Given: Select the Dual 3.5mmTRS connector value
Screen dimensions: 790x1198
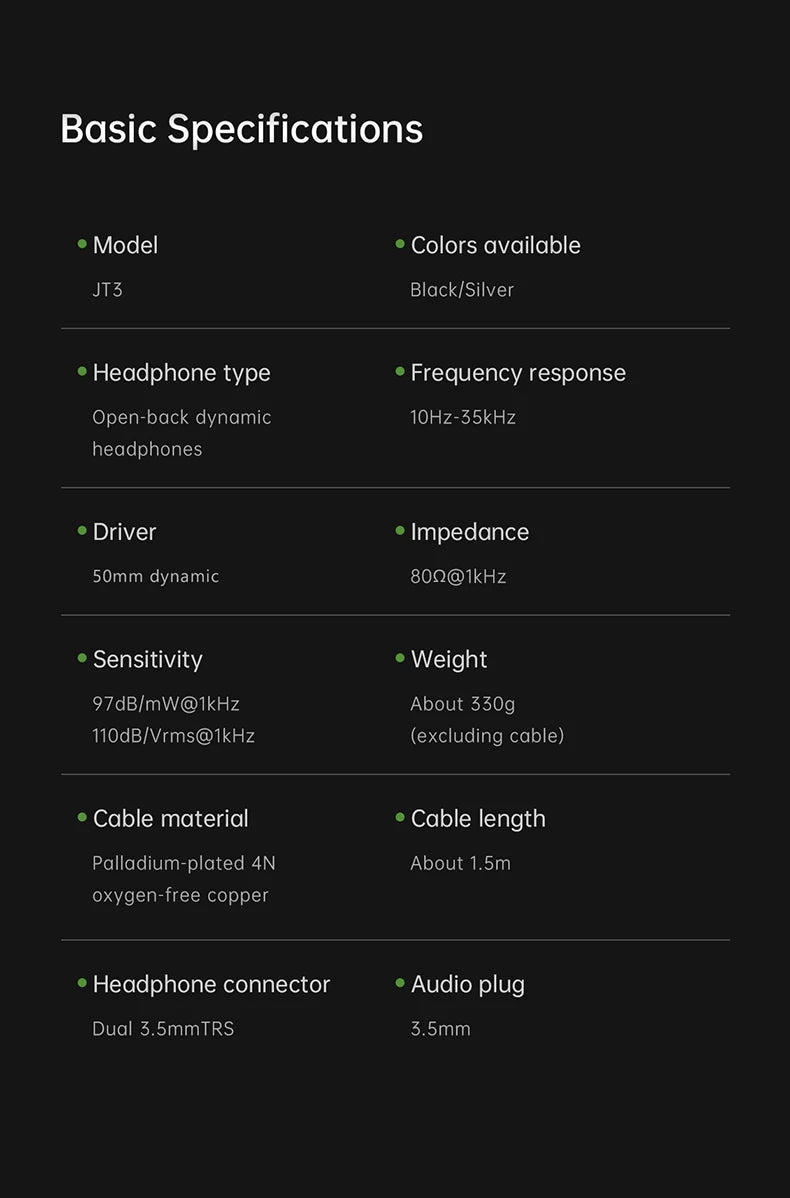Looking at the screenshot, I should pos(163,1029).
